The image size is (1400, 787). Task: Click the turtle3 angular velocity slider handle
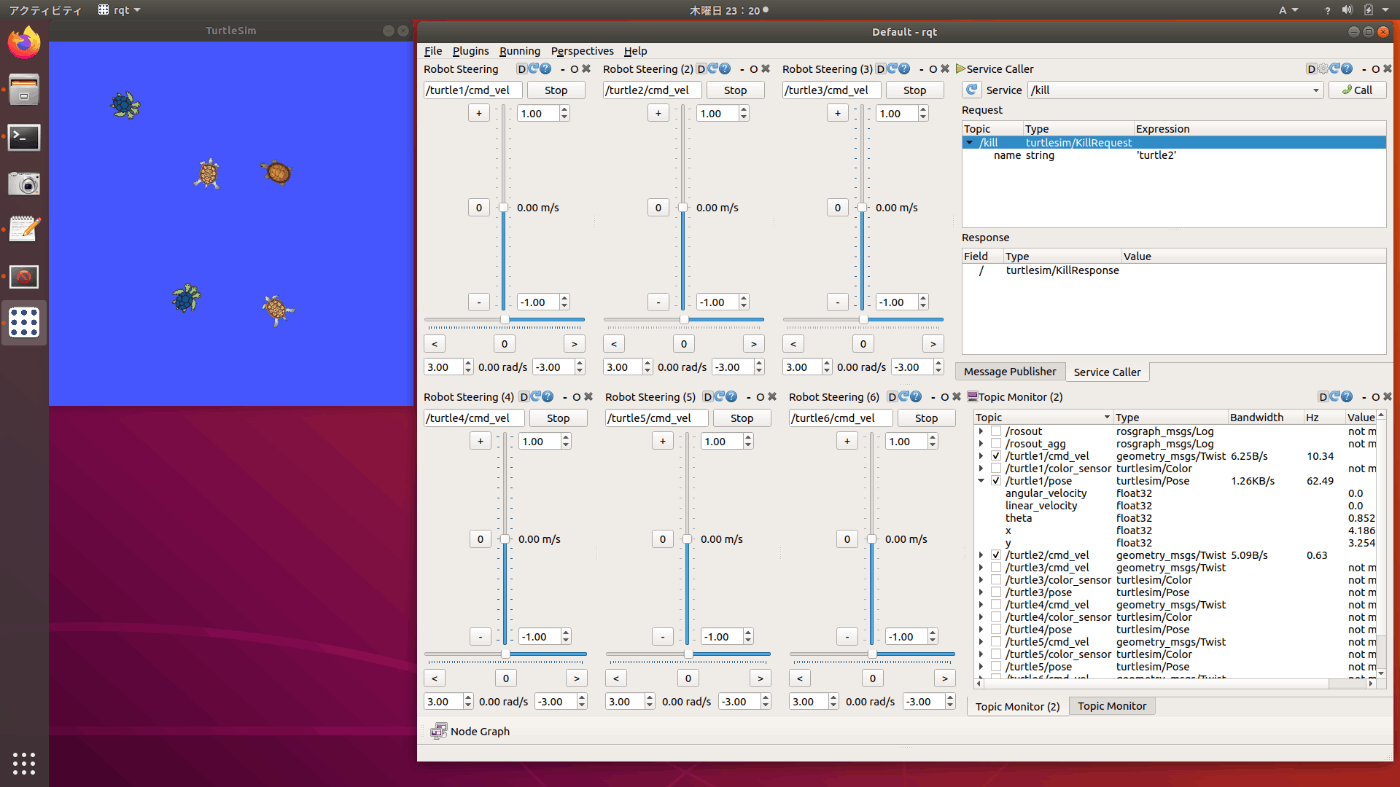(863, 320)
